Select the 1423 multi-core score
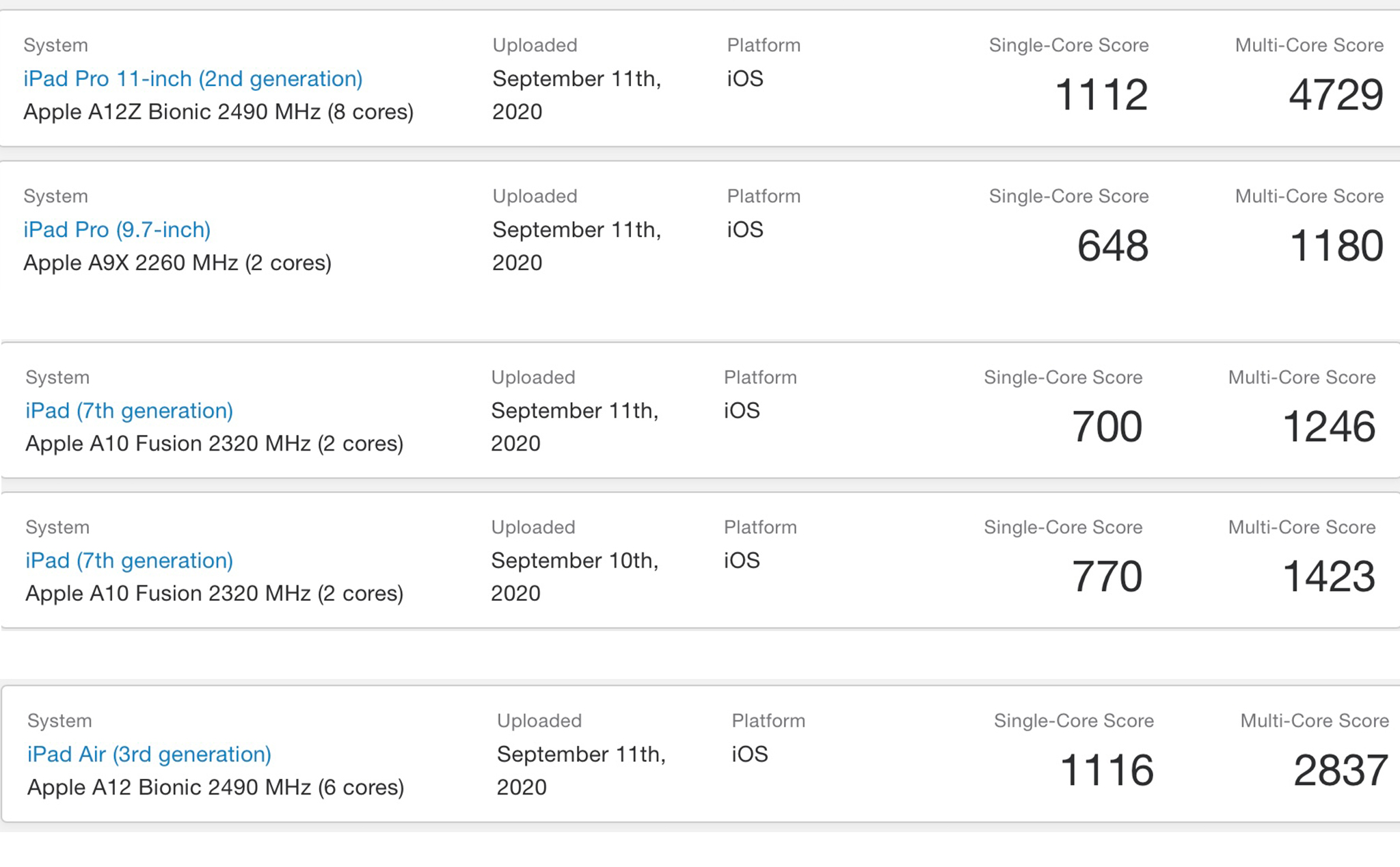 [x=1328, y=576]
